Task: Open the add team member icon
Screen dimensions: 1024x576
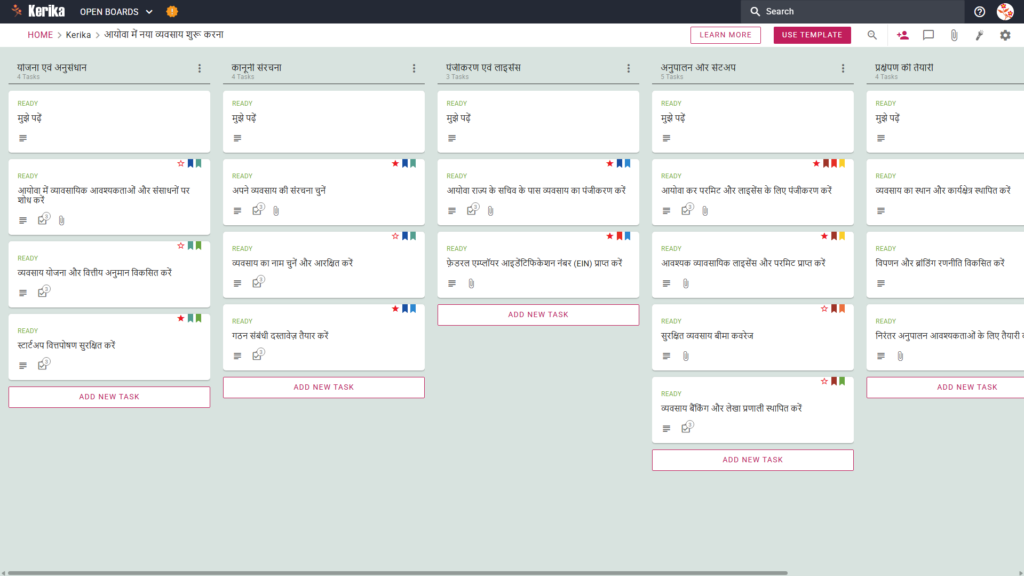Action: tap(903, 35)
